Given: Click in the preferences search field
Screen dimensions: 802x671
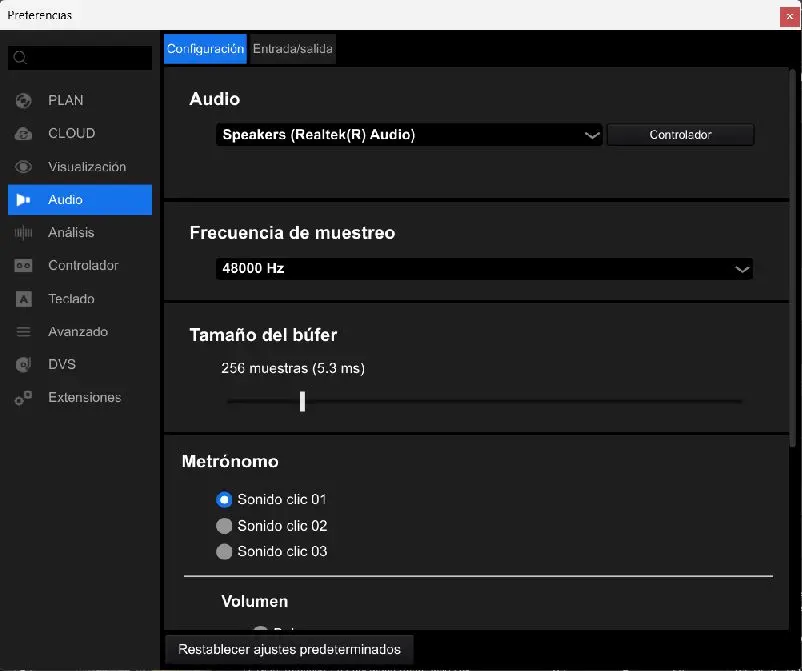Looking at the screenshot, I should tap(80, 57).
